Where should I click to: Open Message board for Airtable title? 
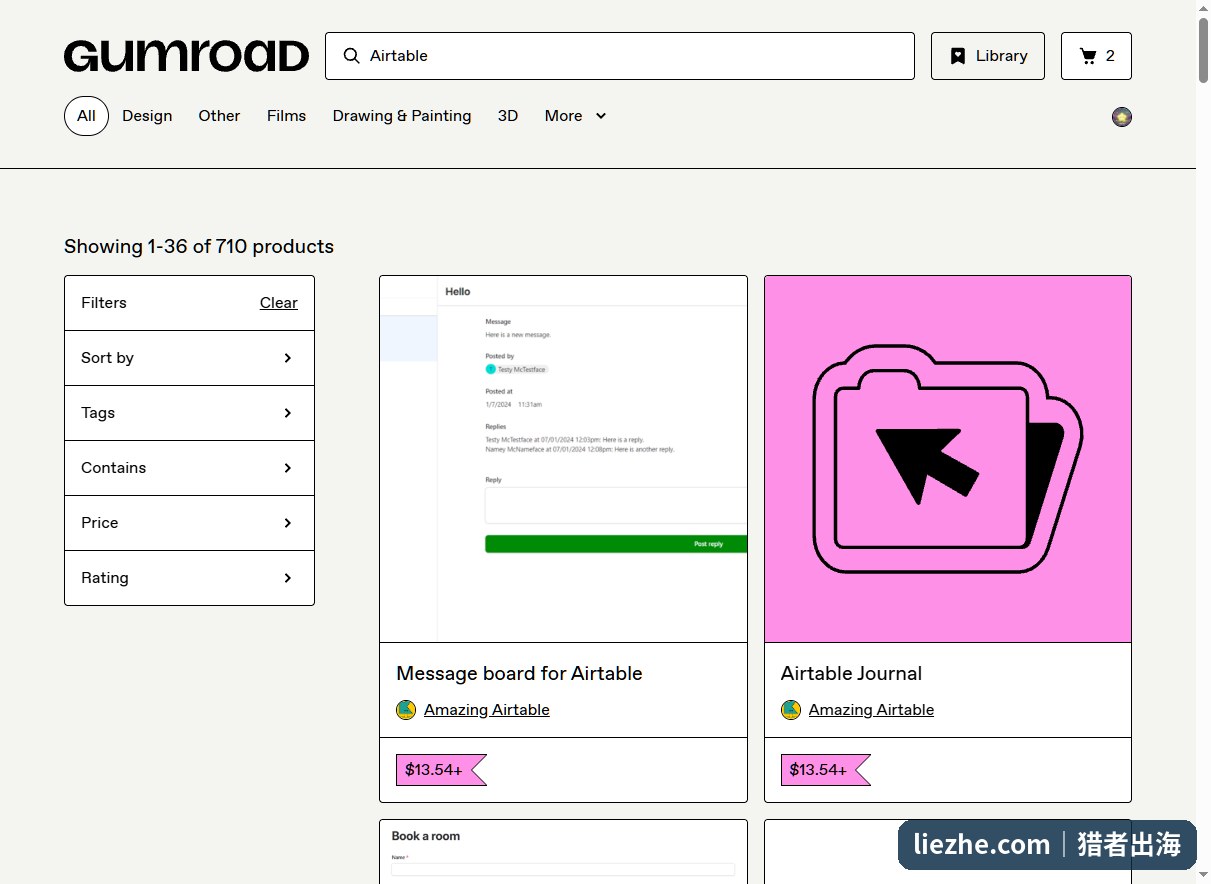pos(519,674)
